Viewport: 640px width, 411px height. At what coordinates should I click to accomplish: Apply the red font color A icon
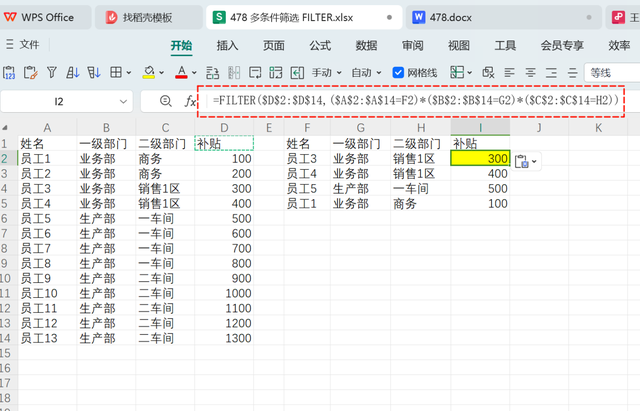(x=181, y=73)
